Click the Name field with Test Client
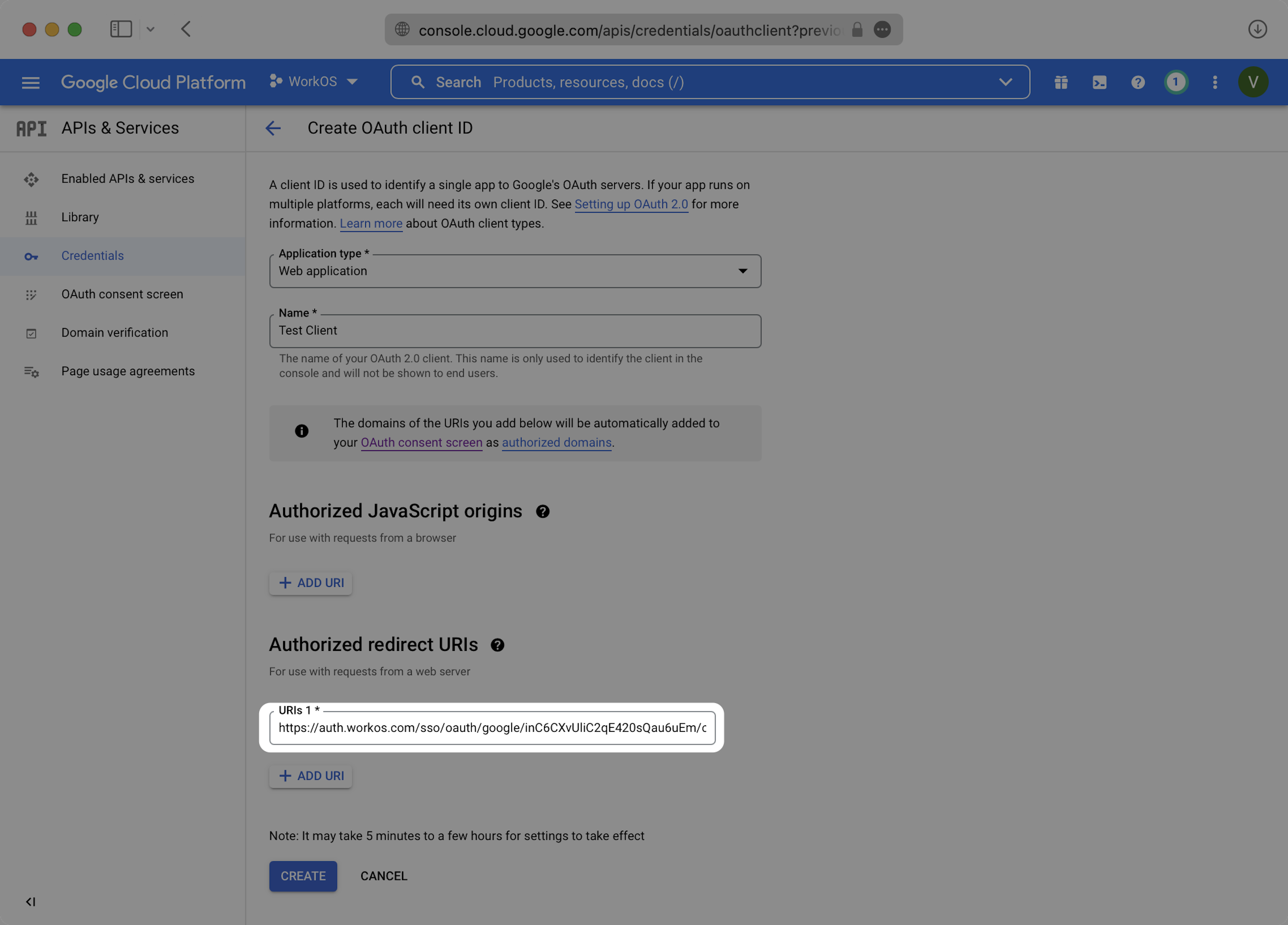This screenshot has width=1288, height=925. point(515,331)
